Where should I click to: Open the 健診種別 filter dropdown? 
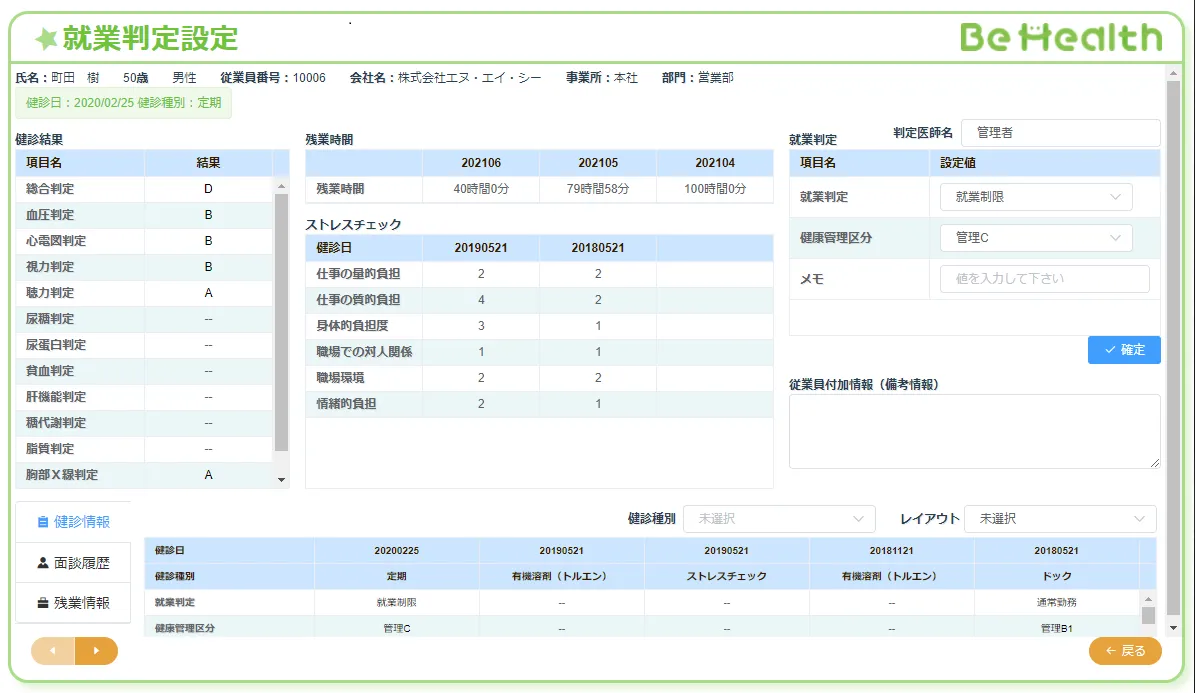(x=779, y=519)
